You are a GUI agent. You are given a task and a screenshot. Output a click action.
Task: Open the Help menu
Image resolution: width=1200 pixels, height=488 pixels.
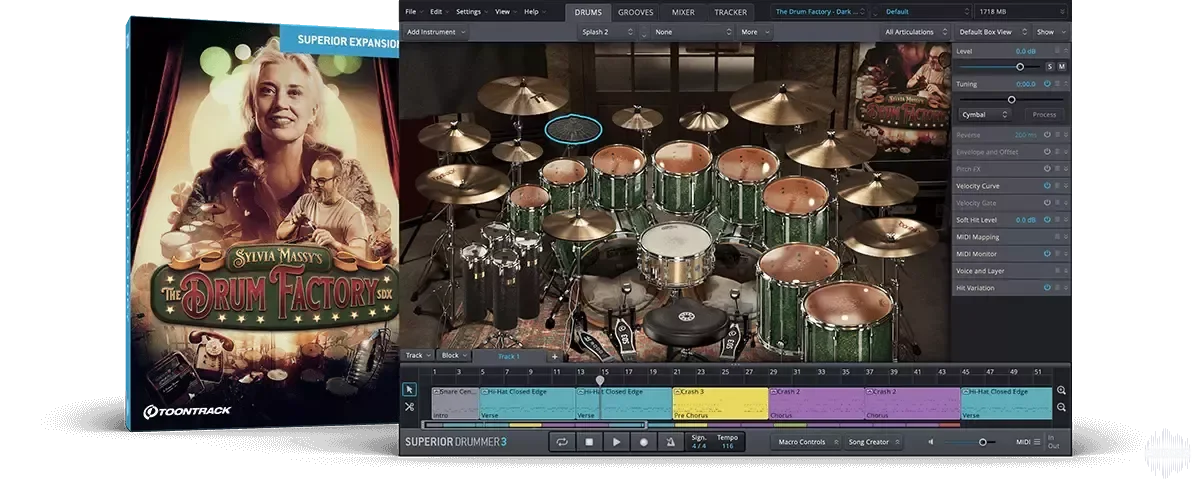click(534, 12)
